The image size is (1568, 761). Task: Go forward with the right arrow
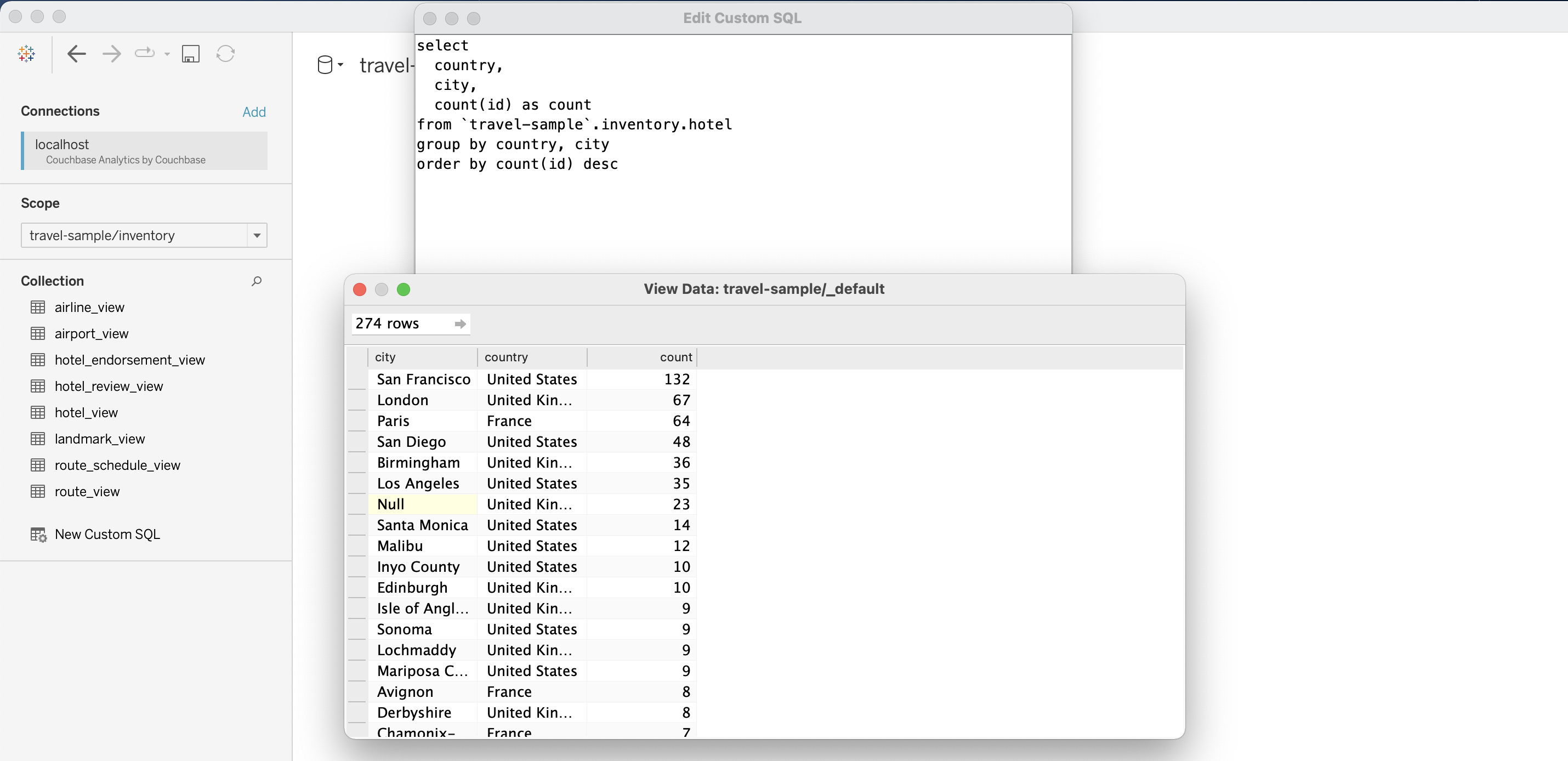111,54
